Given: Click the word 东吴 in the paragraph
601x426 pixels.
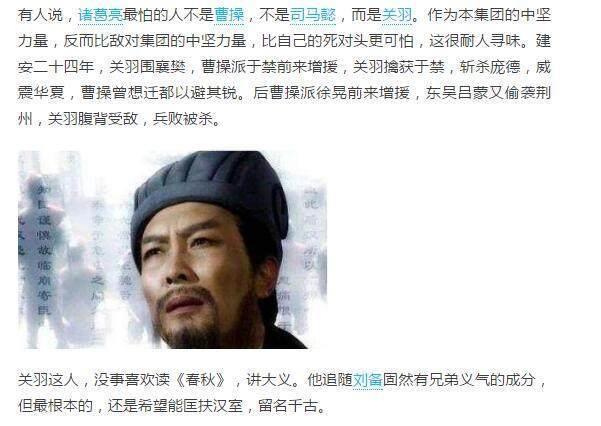Looking at the screenshot, I should click(x=441, y=93).
